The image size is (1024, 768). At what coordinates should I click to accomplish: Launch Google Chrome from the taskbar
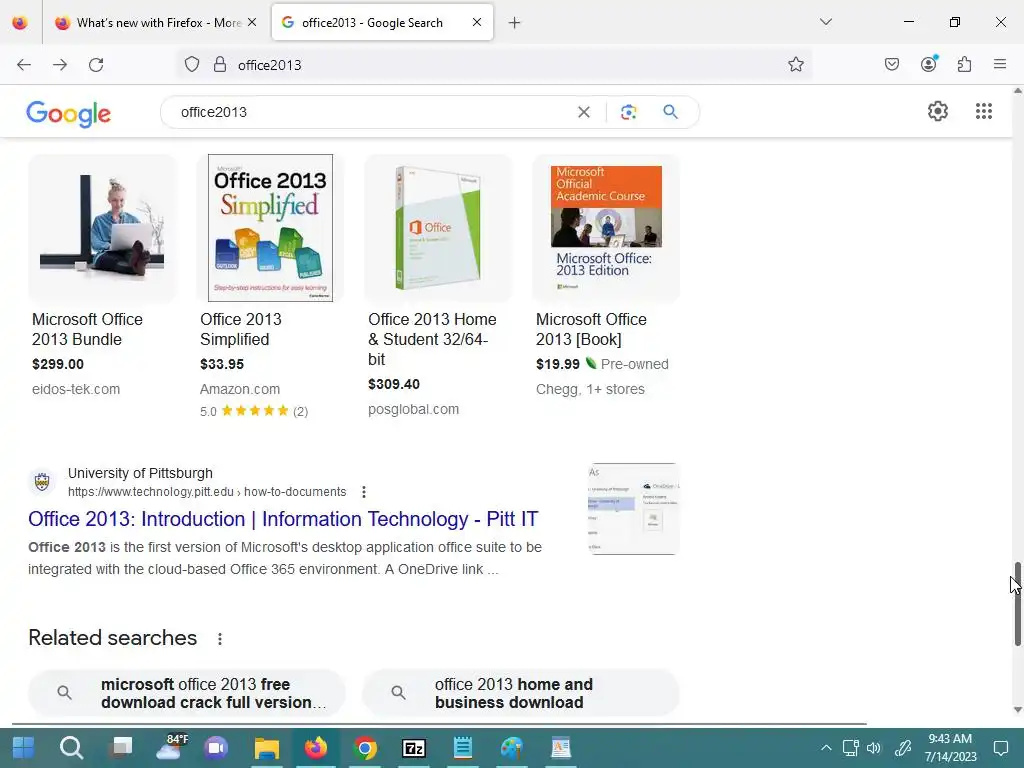click(x=365, y=748)
